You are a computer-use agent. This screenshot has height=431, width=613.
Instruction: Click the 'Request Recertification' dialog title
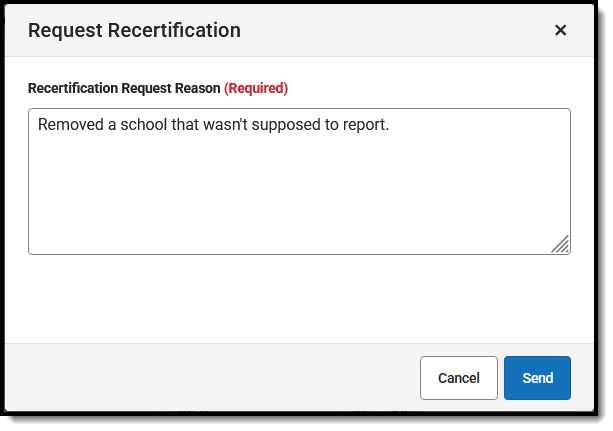click(x=134, y=30)
